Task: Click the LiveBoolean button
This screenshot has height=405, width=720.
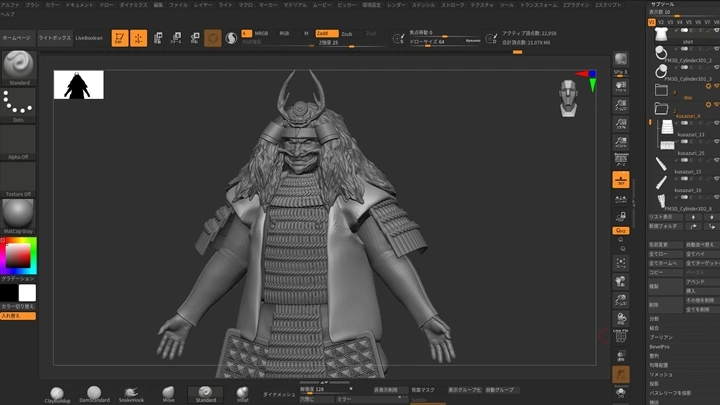Action: coord(89,38)
